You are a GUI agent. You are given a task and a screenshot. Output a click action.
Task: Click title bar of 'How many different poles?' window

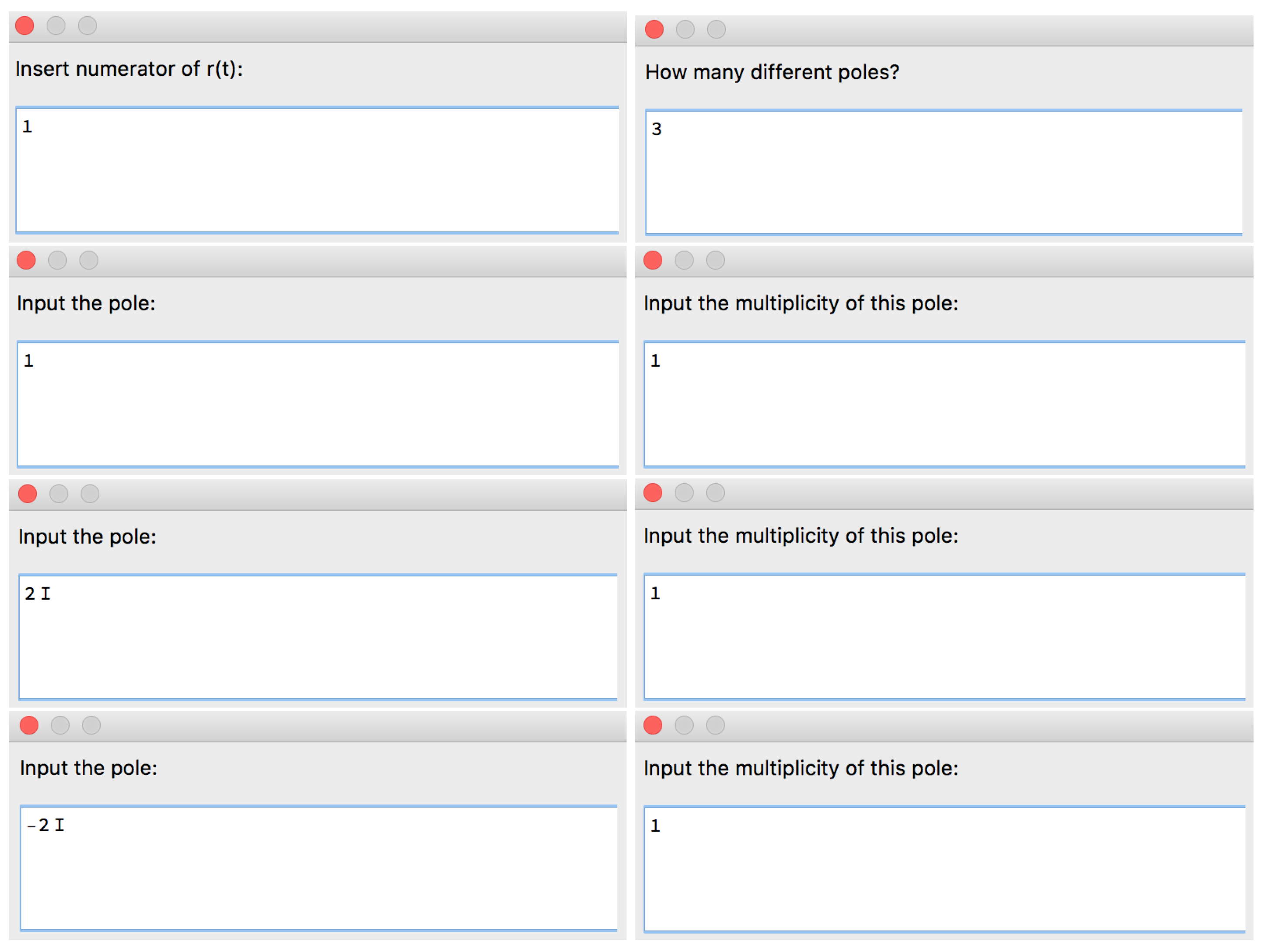click(972, 30)
